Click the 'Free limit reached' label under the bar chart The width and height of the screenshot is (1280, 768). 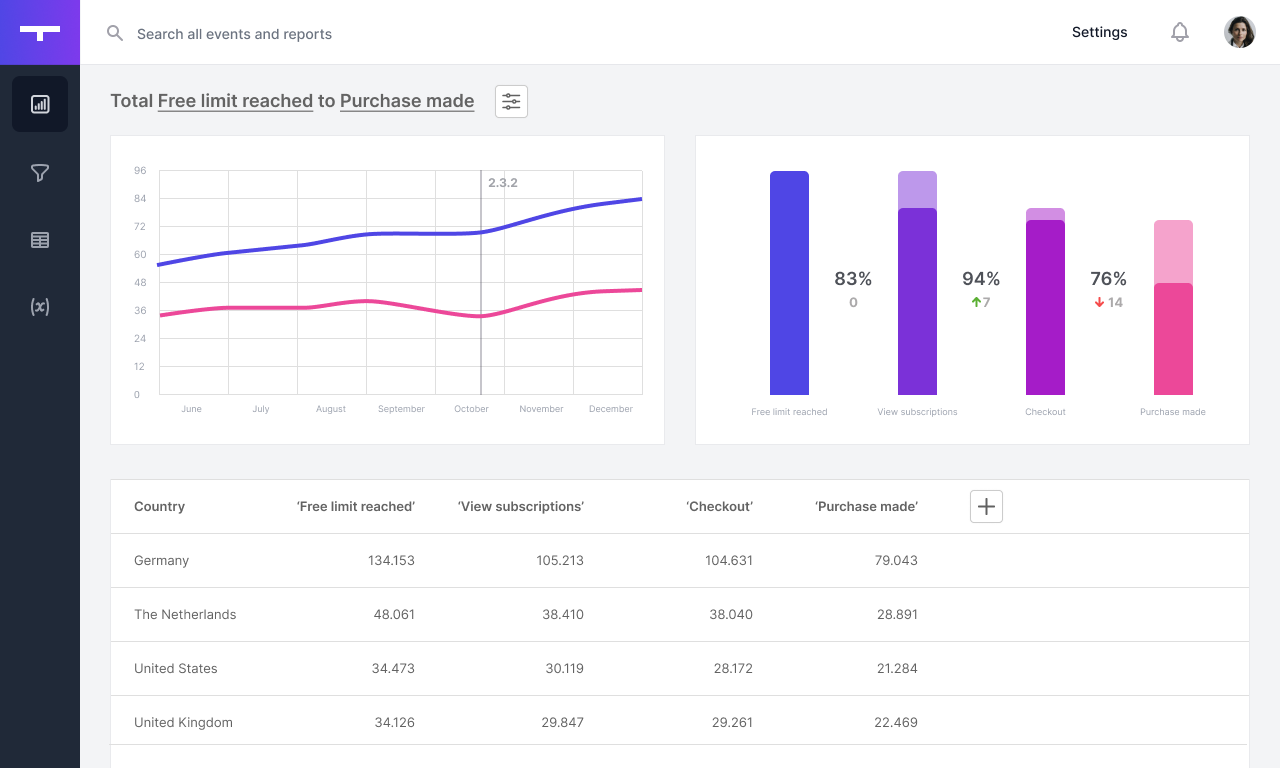pos(789,412)
